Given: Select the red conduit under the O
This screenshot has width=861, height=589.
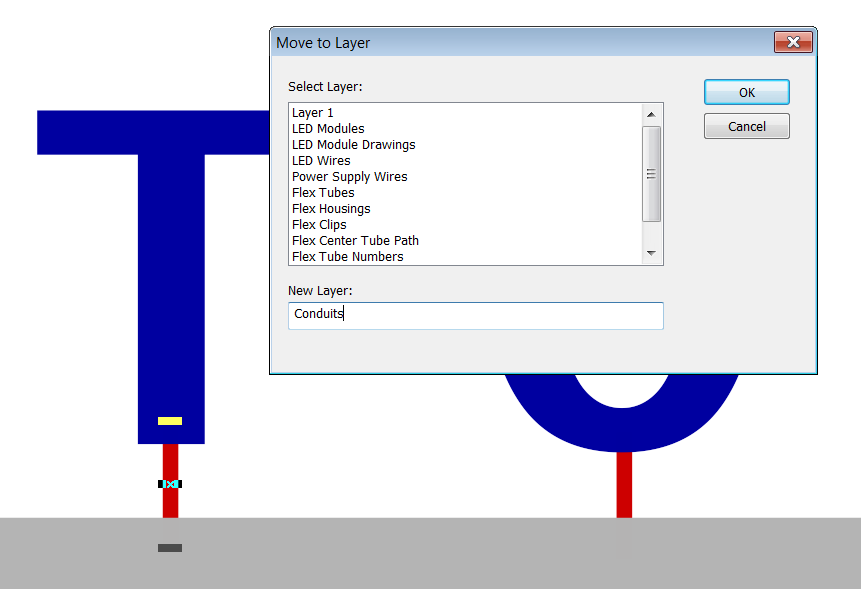Looking at the screenshot, I should point(624,485).
